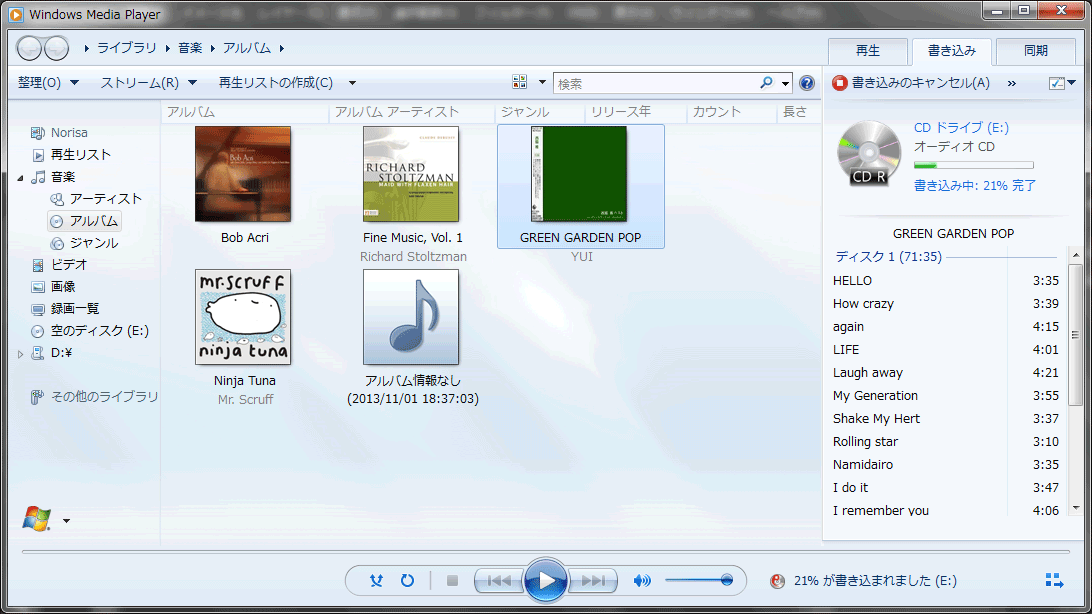Switch to 書き込み tab
The width and height of the screenshot is (1092, 614).
pyautogui.click(x=952, y=51)
